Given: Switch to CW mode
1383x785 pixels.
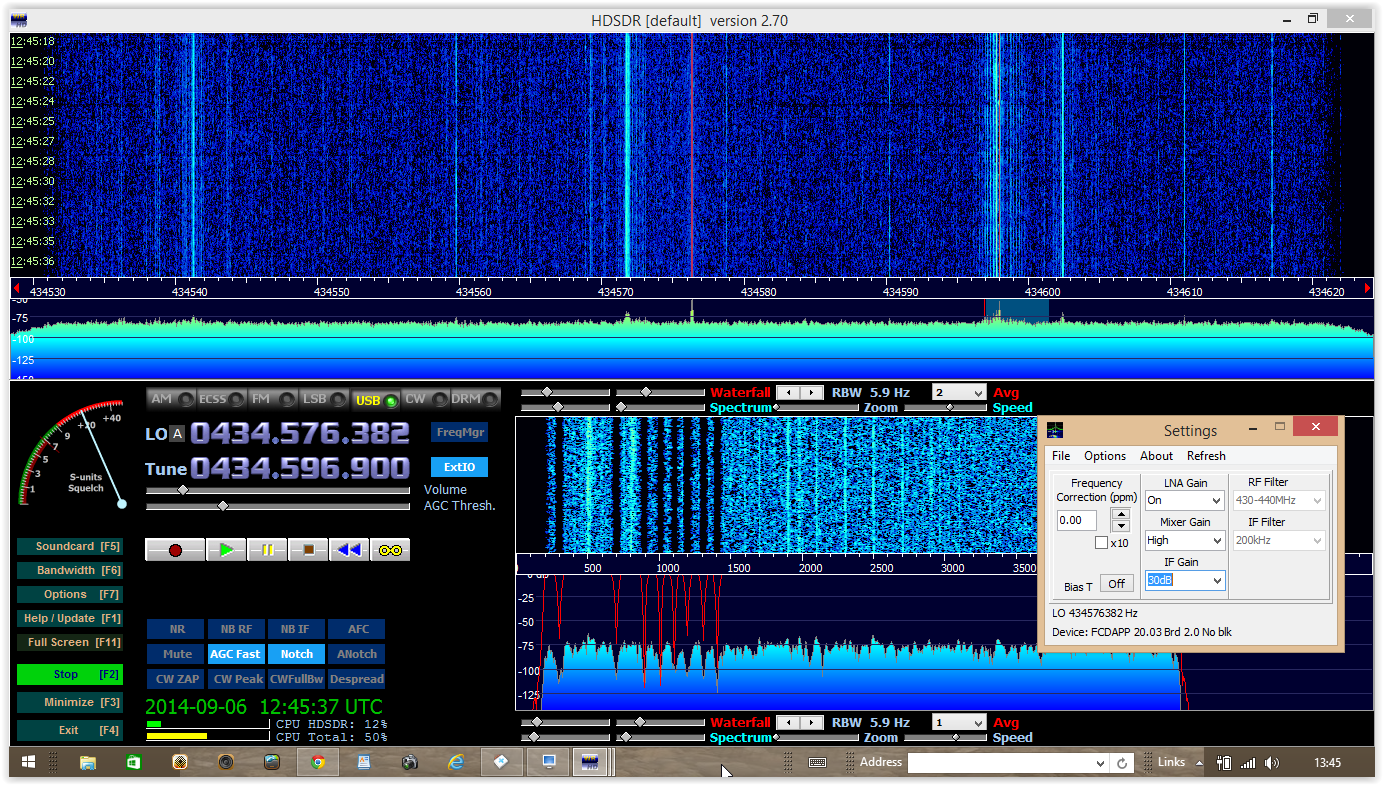Looking at the screenshot, I should tap(425, 399).
